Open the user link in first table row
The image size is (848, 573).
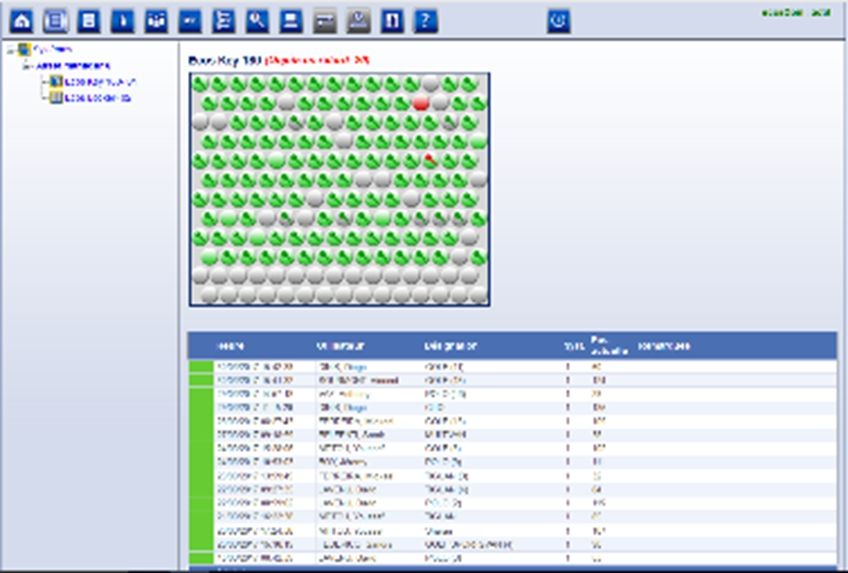[x=344, y=367]
